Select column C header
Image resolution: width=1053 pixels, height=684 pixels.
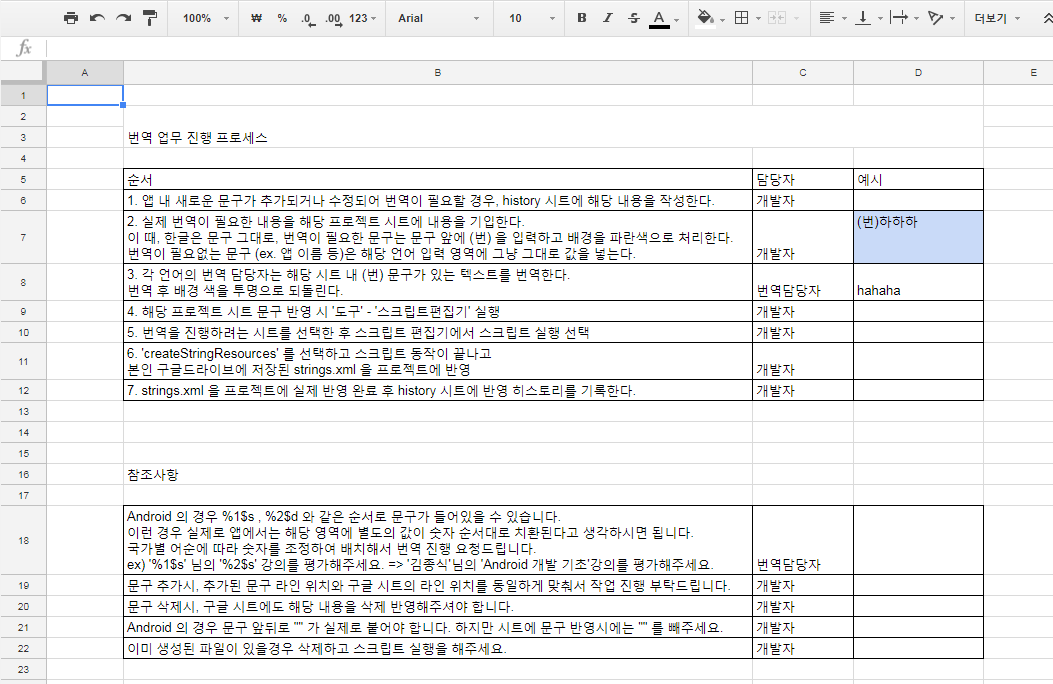[x=803, y=72]
